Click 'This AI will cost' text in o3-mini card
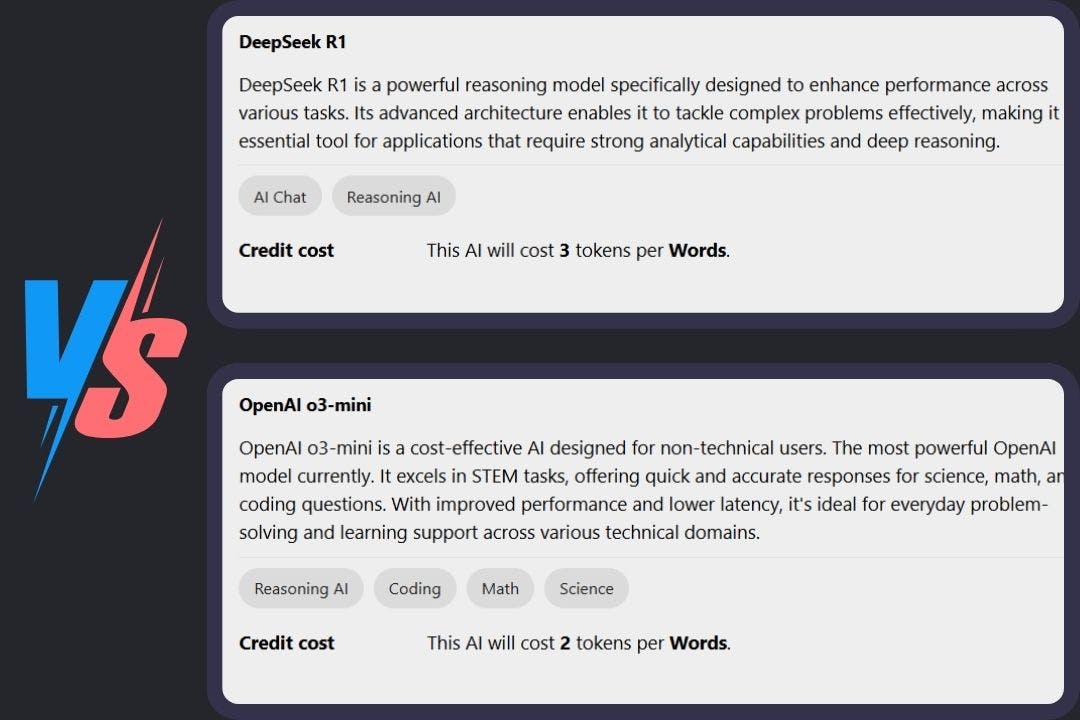Screen dimensions: 1080x720 (x=490, y=643)
